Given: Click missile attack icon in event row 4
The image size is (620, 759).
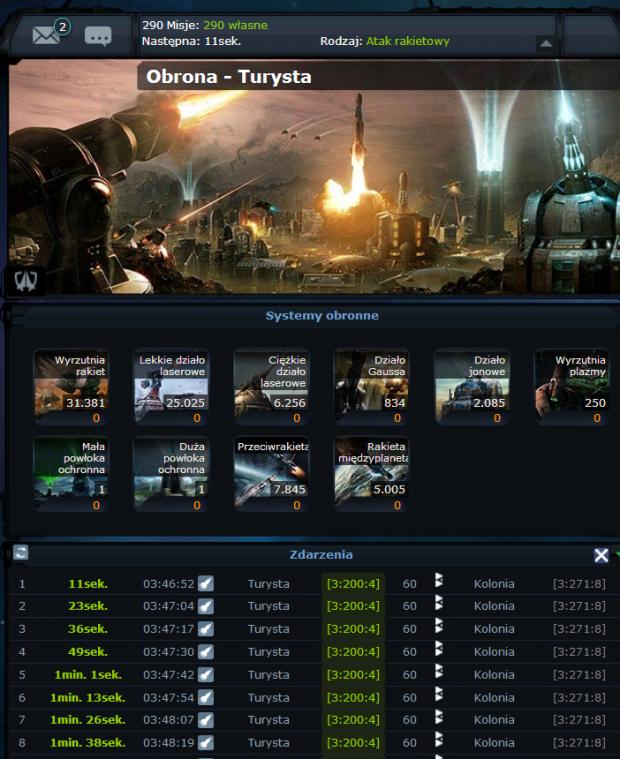Looking at the screenshot, I should click(x=206, y=652).
